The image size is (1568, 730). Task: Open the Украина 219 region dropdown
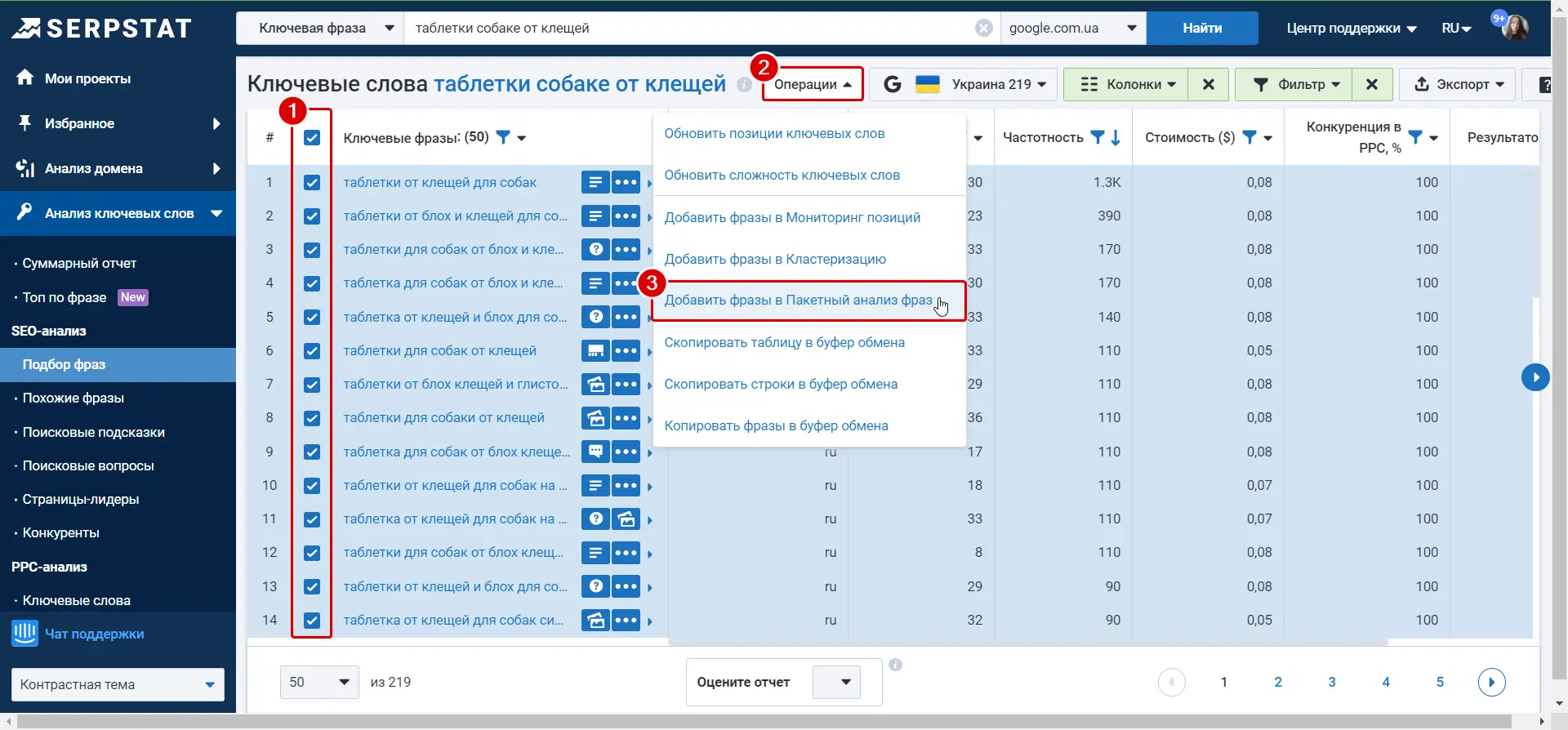(964, 84)
